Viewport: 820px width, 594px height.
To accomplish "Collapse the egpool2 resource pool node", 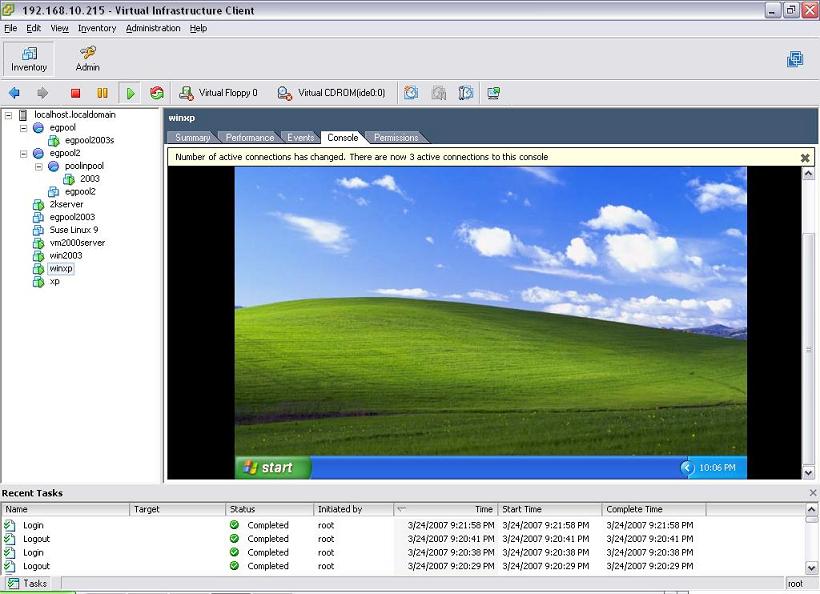I will (24, 153).
